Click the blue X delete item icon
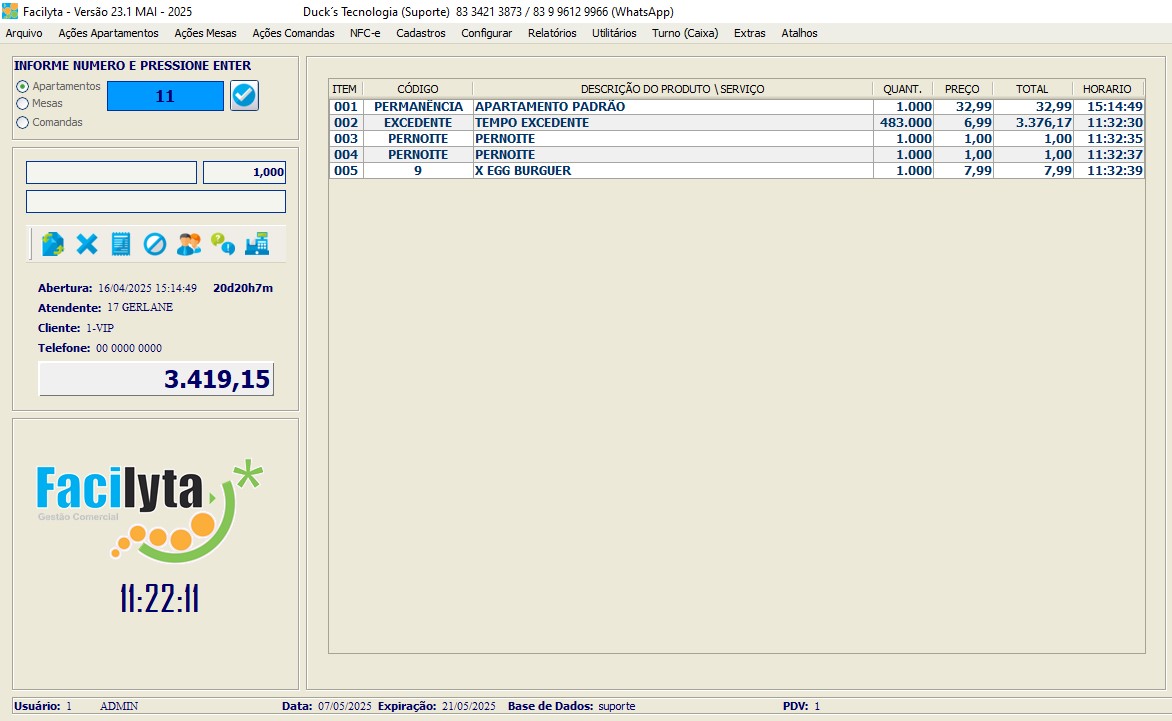 tap(87, 244)
